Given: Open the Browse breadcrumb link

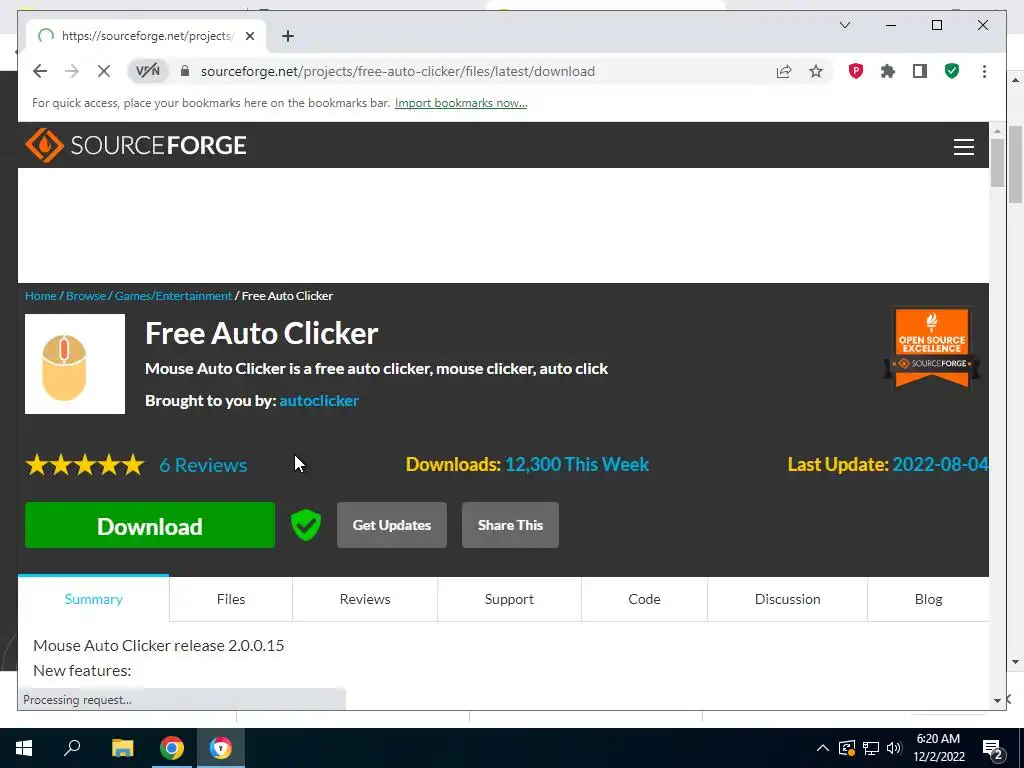Looking at the screenshot, I should pos(86,296).
